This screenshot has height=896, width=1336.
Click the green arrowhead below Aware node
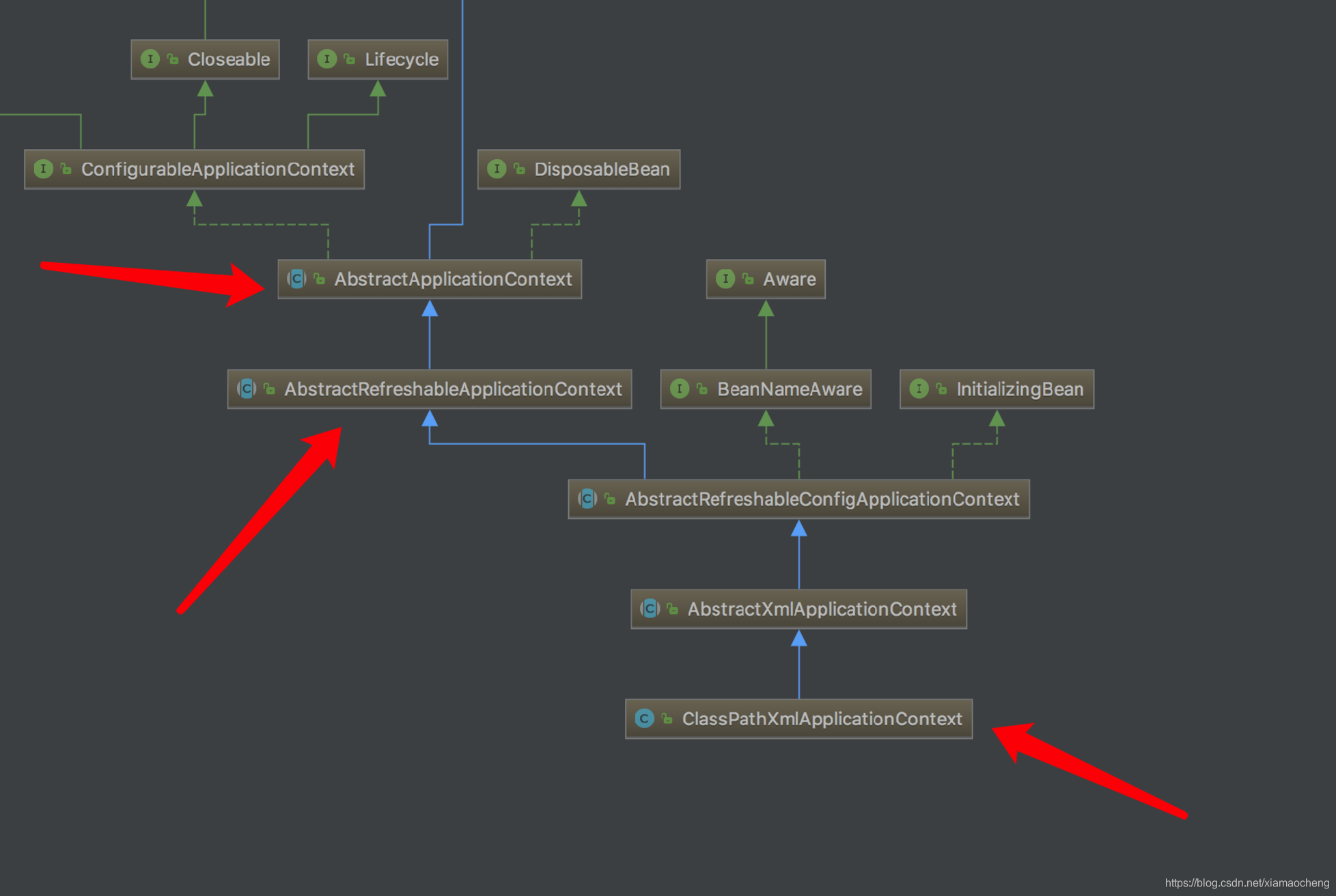(x=766, y=309)
